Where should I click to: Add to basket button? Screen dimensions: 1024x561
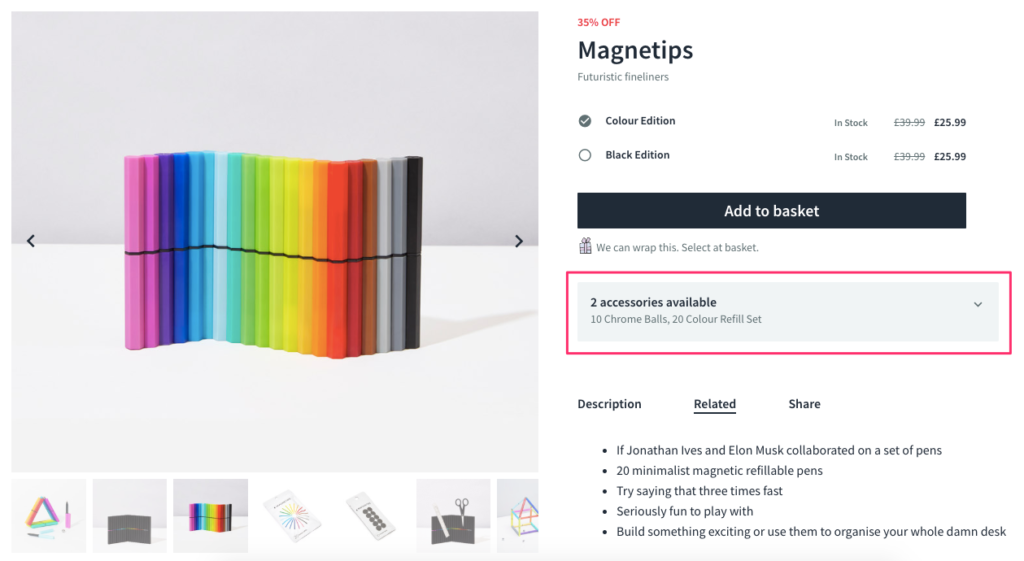tap(771, 210)
